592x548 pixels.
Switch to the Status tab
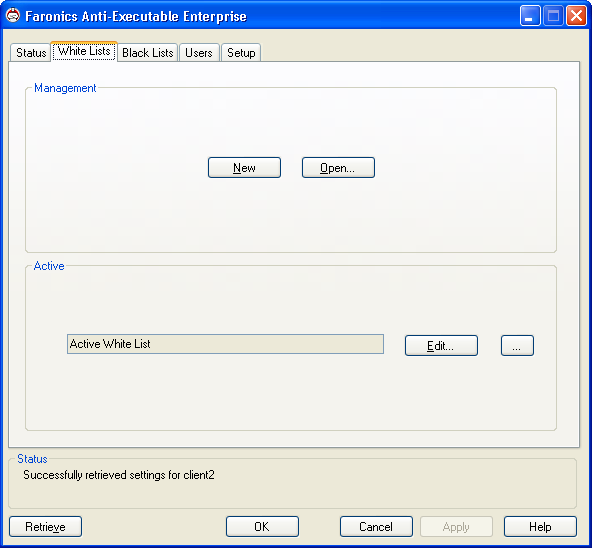(31, 52)
